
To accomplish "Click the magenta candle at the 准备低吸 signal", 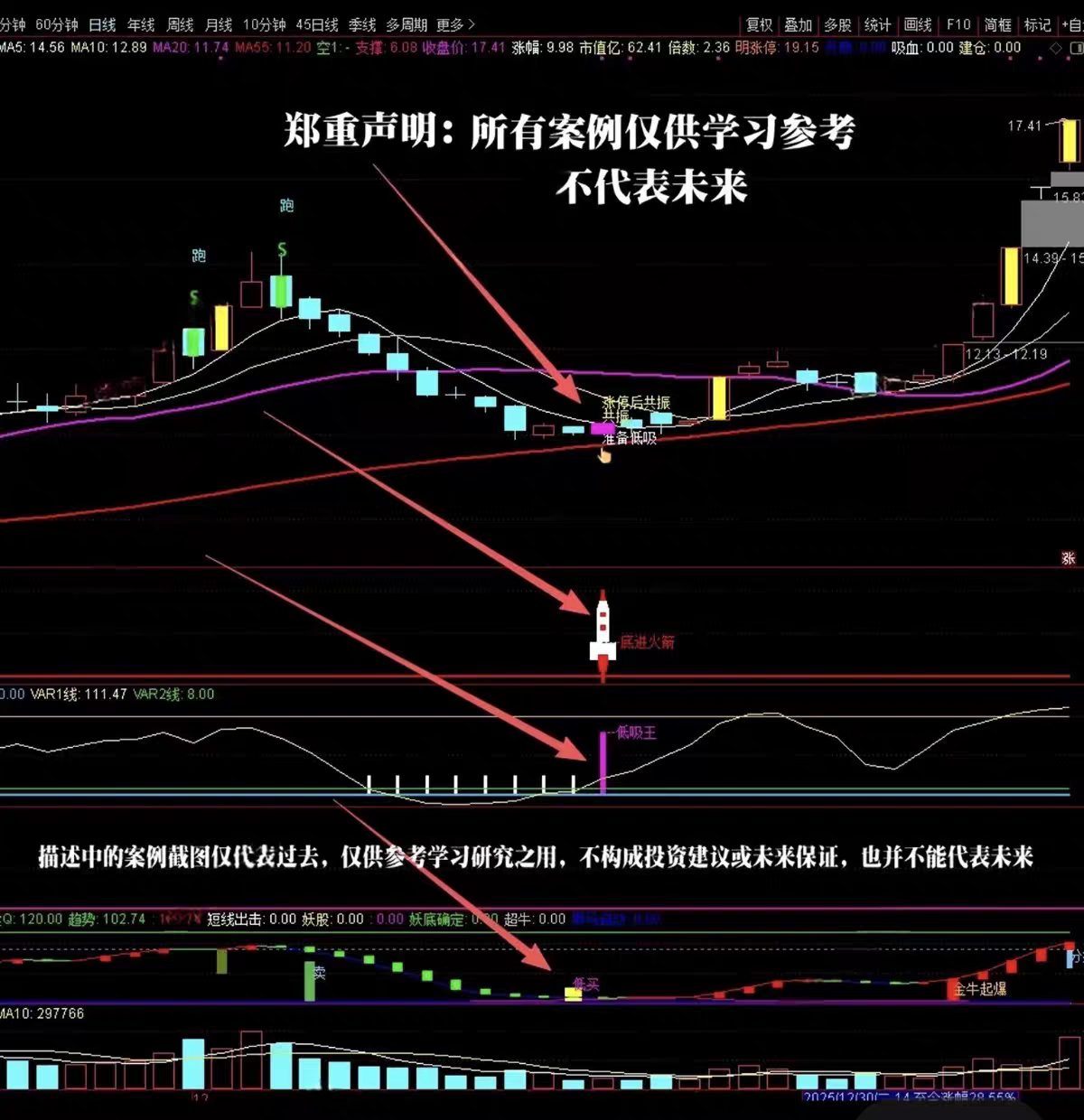I will coord(603,428).
